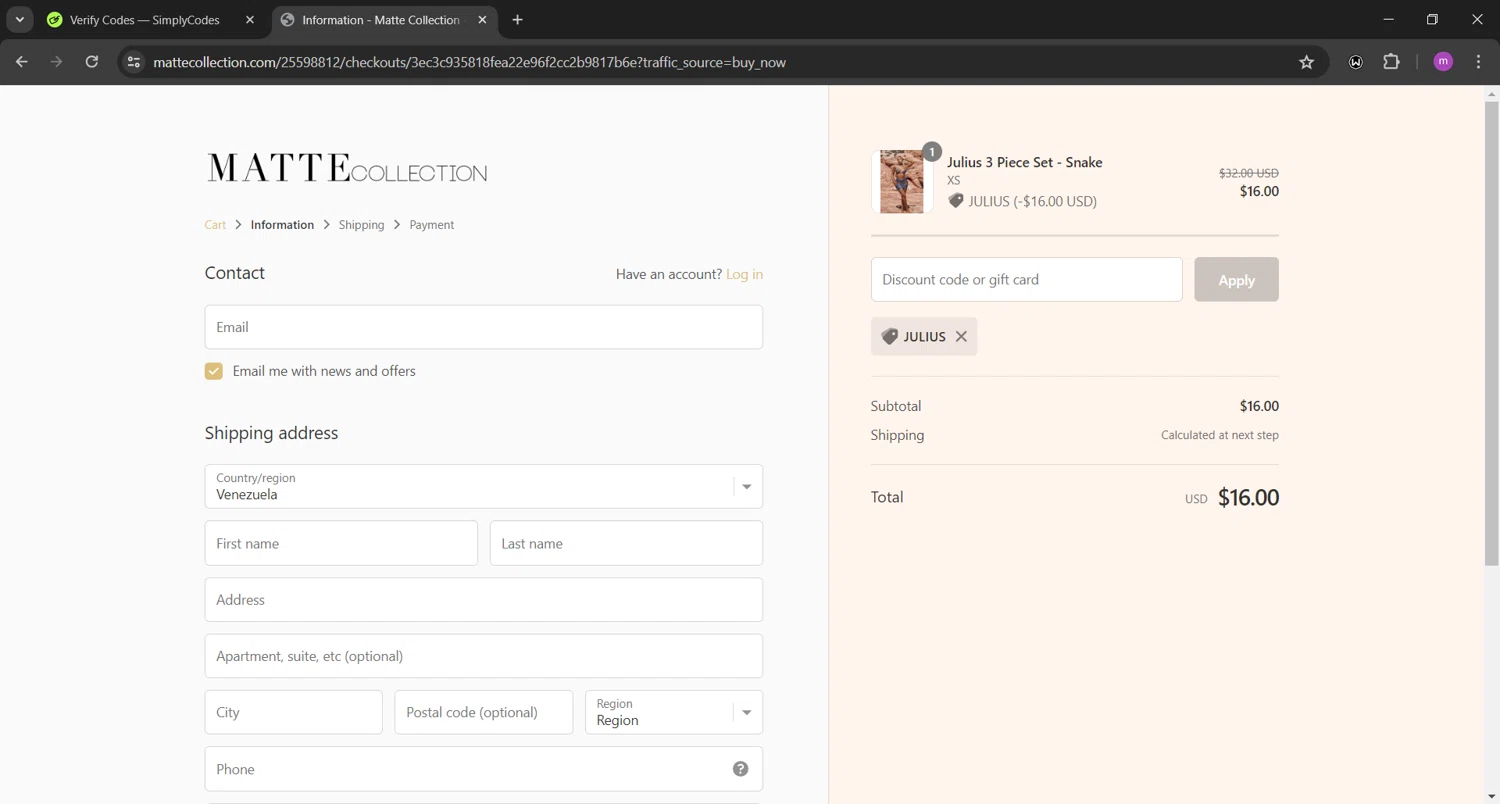Click the Postal code field
The width and height of the screenshot is (1500, 804).
tap(484, 713)
